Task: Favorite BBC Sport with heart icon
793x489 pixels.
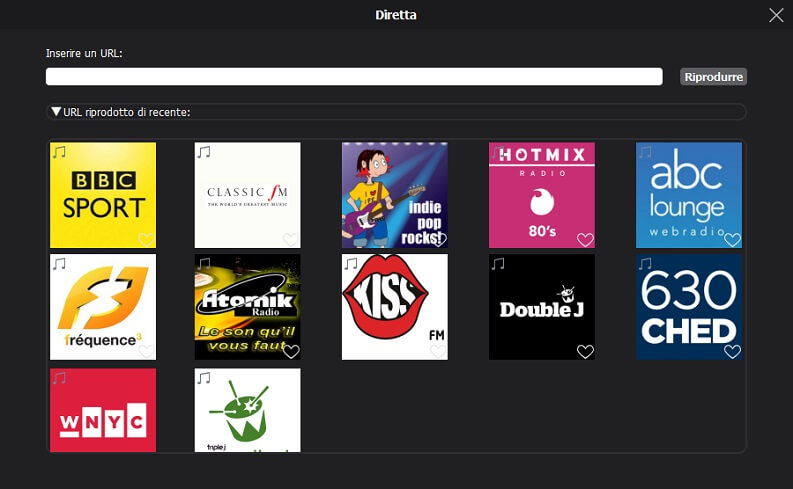Action: 146,239
